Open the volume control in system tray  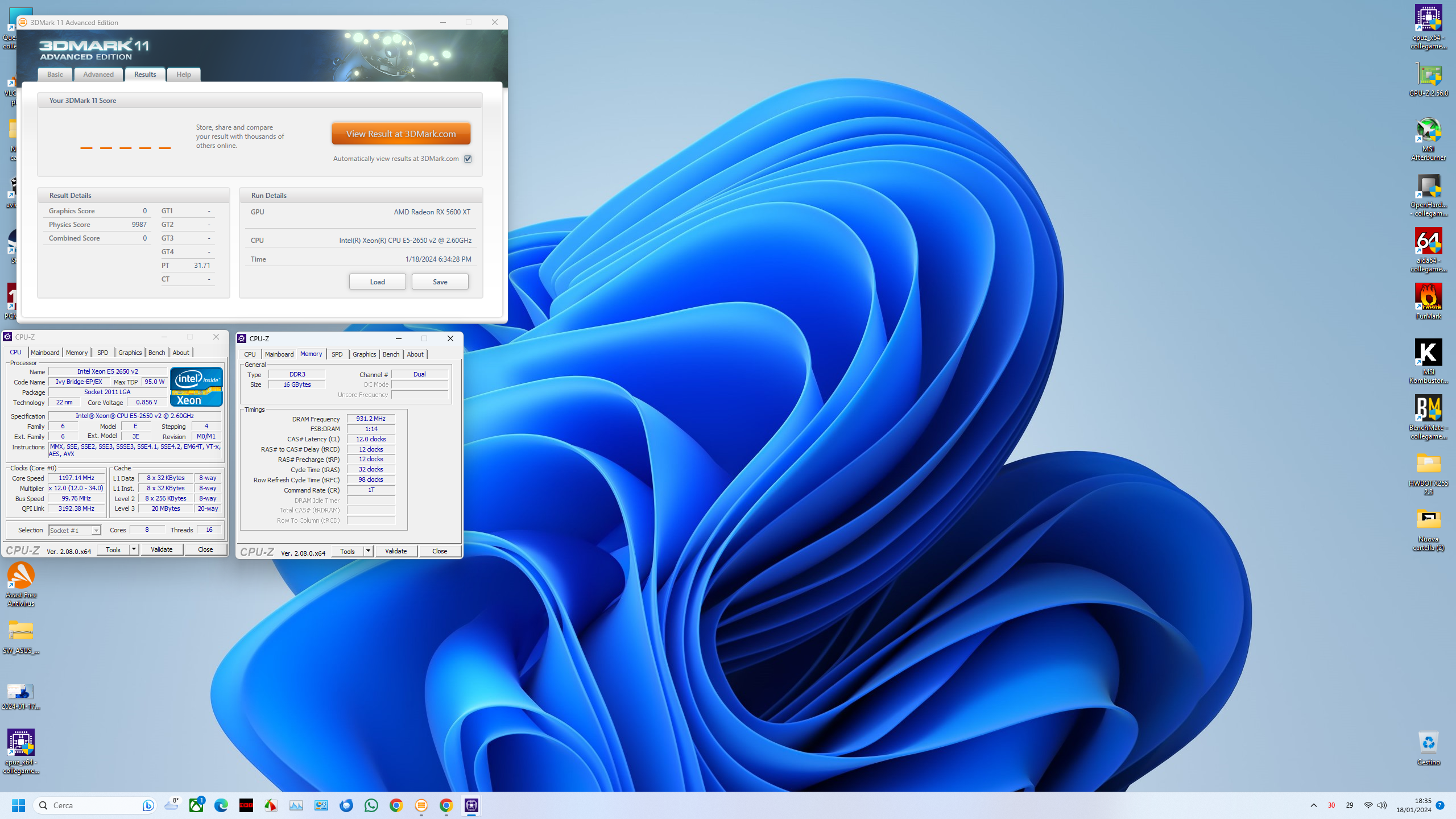(1382, 805)
